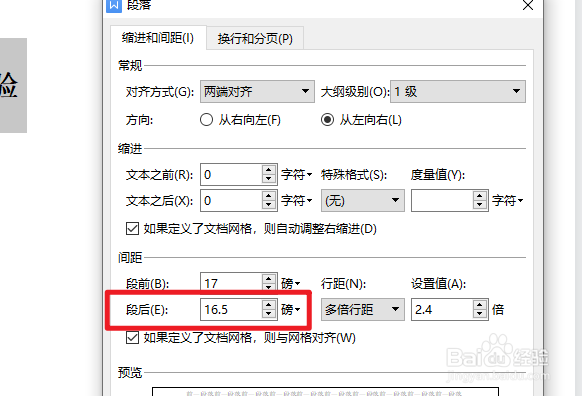This screenshot has width=582, height=396.
Task: Click the 文本之后(X) indent input field
Action: point(231,200)
